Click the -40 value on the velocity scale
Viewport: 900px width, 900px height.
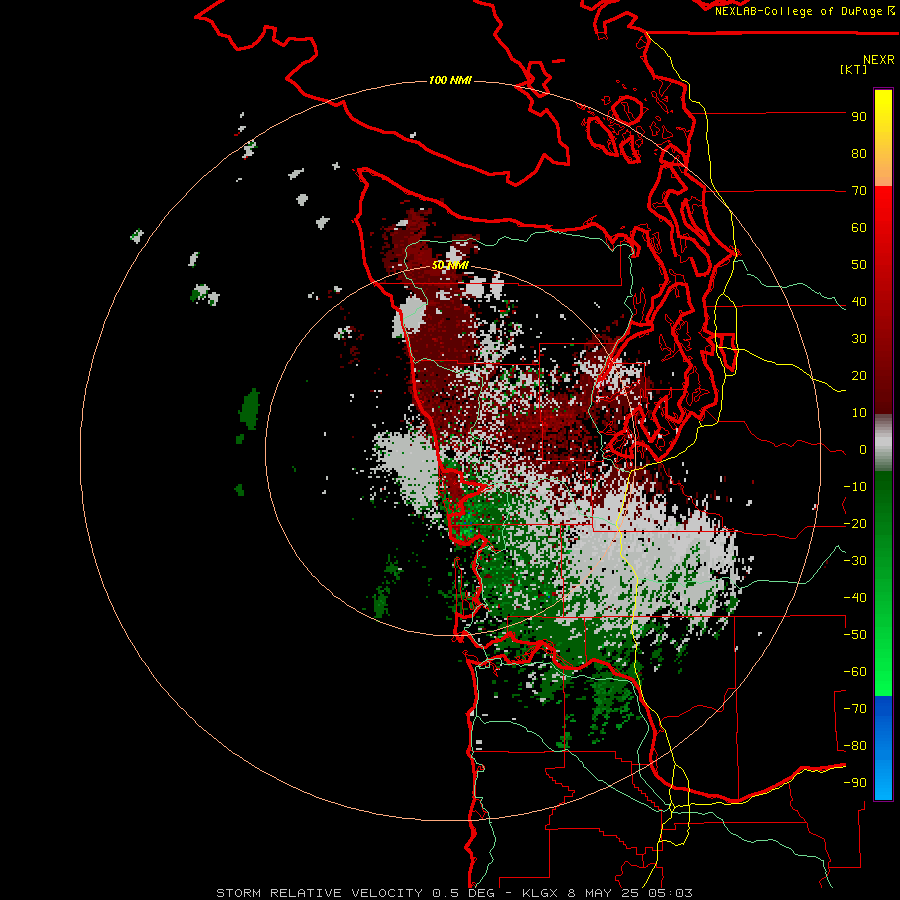[x=855, y=598]
